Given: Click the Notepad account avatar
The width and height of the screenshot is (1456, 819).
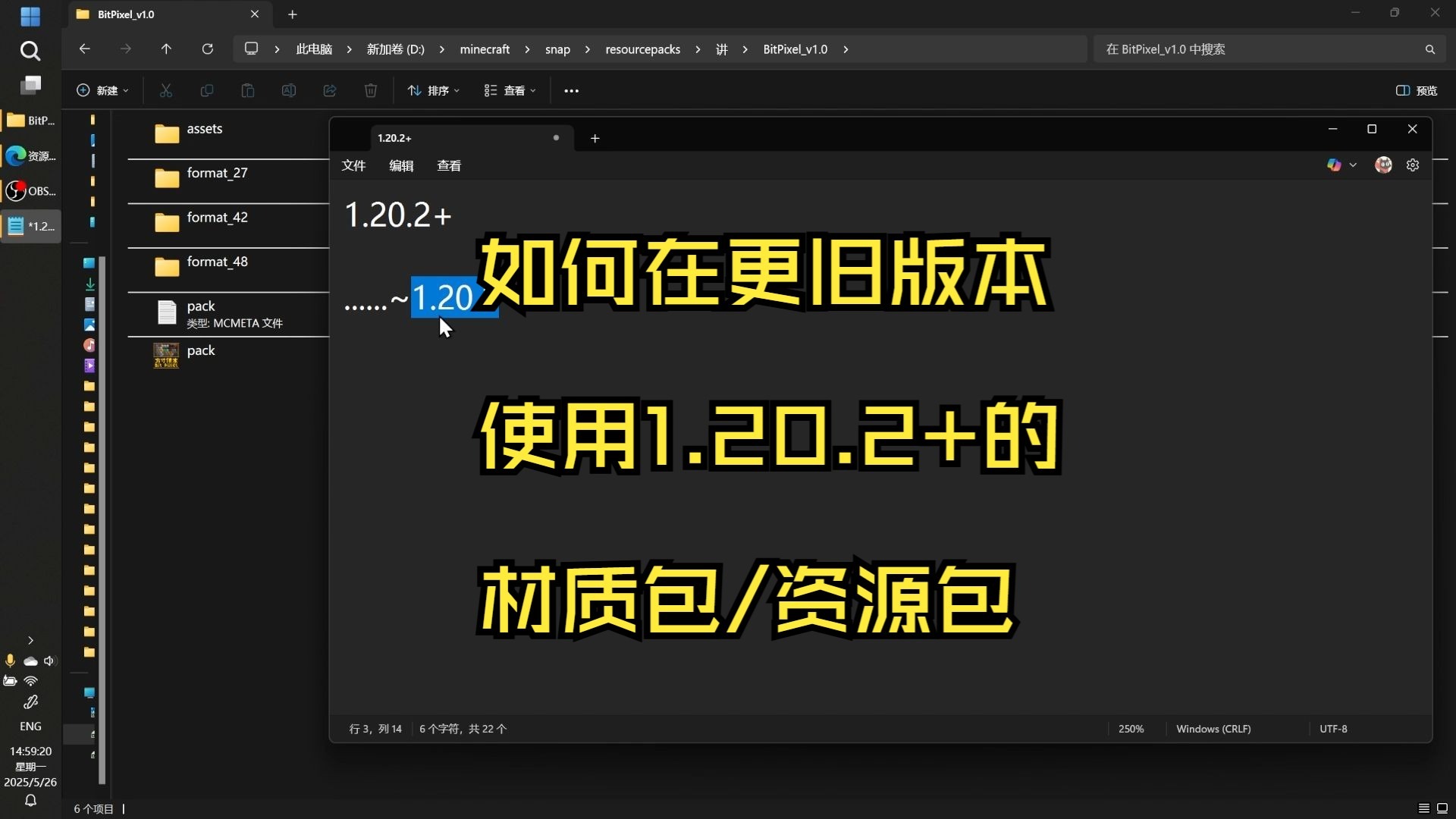Looking at the screenshot, I should [x=1383, y=165].
